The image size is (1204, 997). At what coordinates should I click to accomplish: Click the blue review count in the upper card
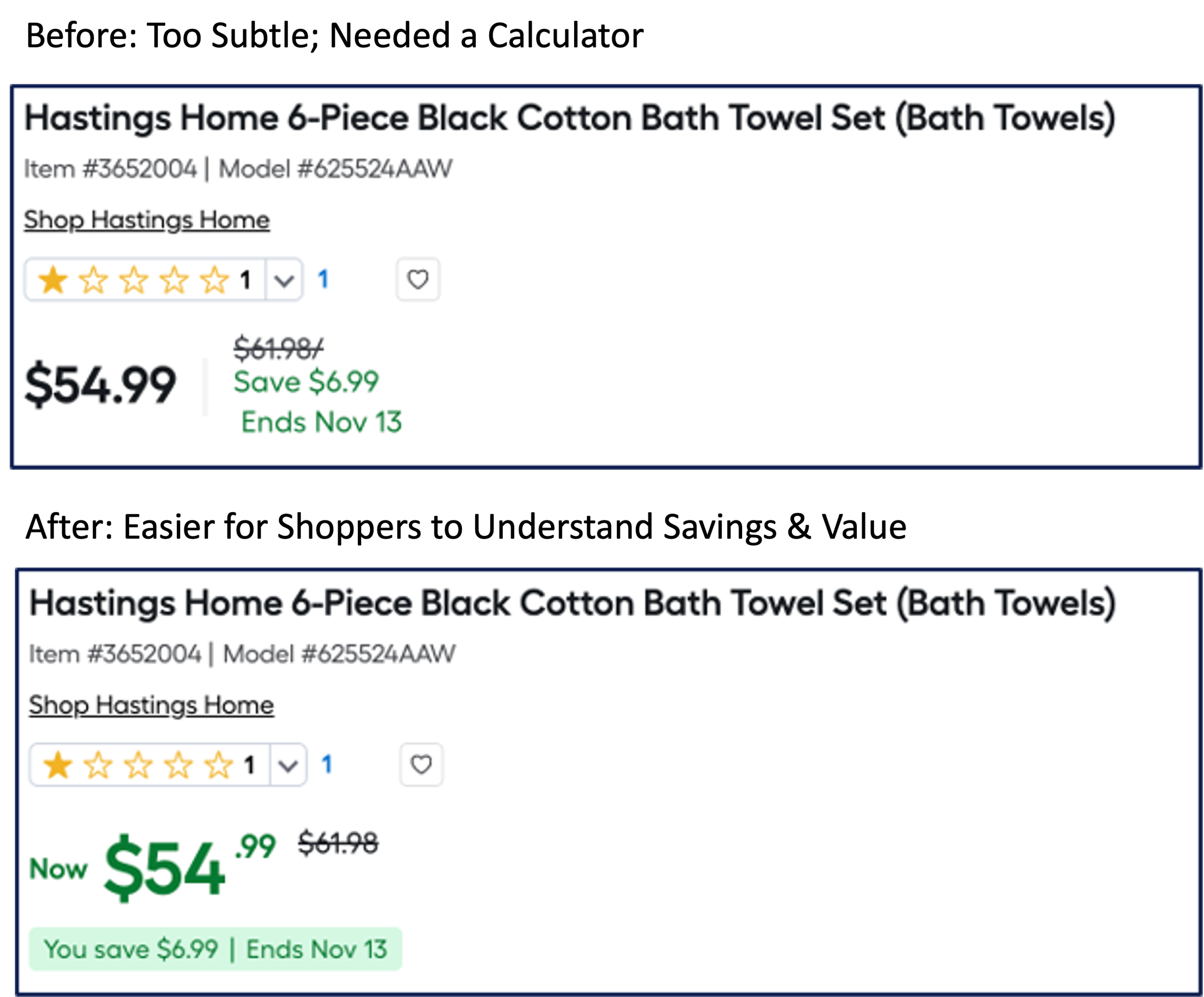(x=323, y=280)
